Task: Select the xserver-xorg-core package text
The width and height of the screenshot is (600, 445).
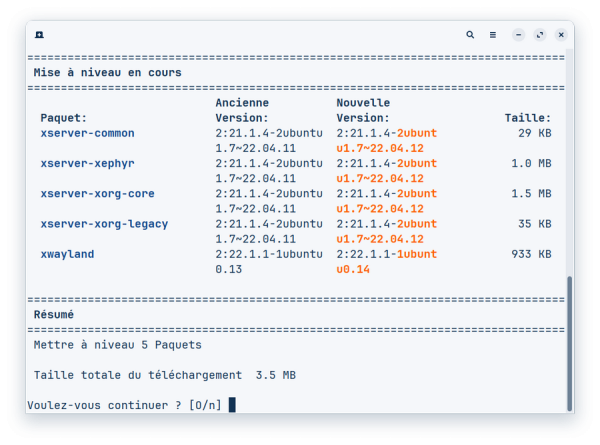Action: pos(97,193)
